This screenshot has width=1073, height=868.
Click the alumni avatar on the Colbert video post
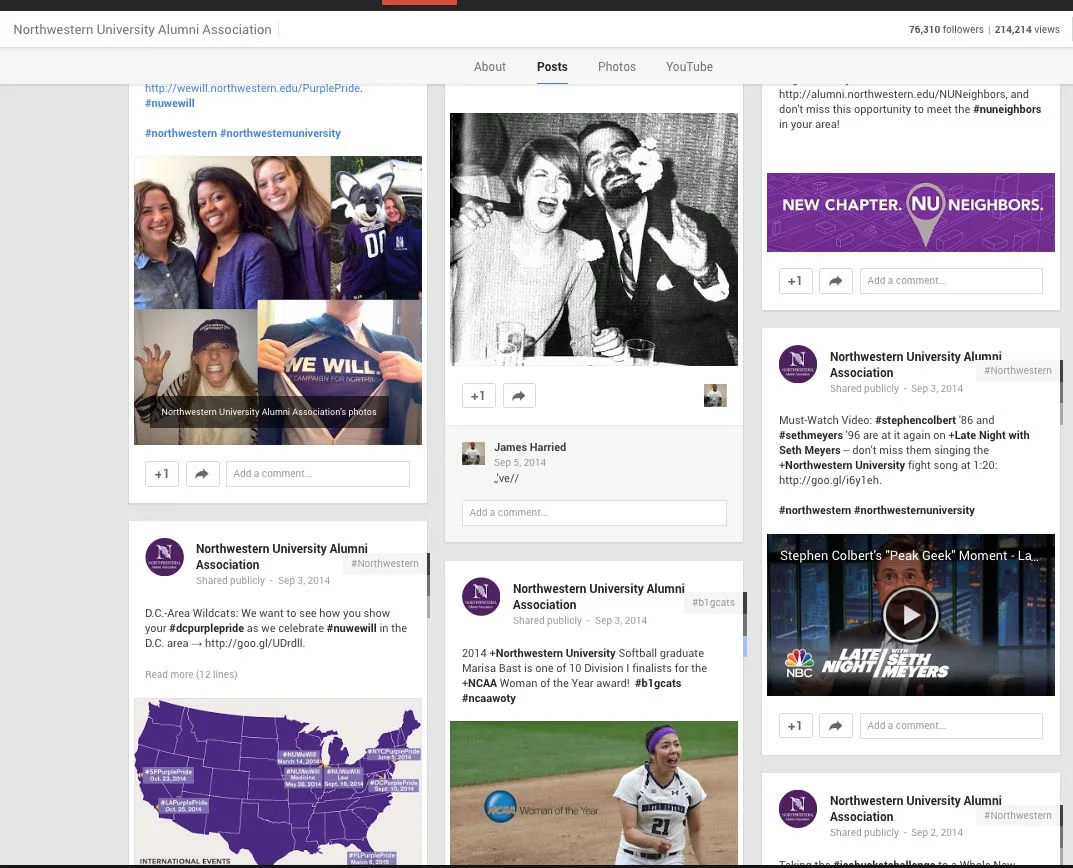[798, 364]
